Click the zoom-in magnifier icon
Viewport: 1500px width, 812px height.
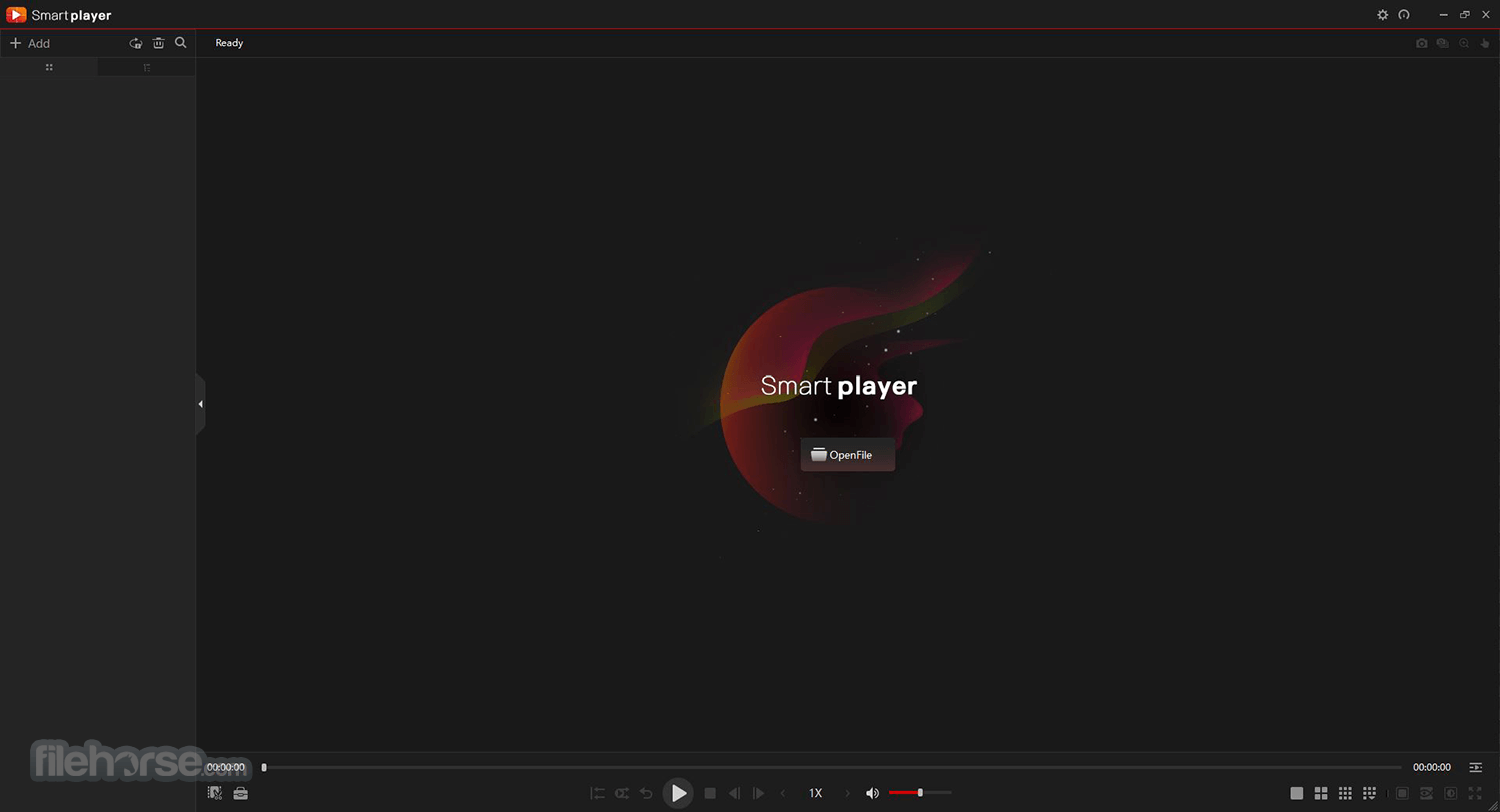[1464, 43]
